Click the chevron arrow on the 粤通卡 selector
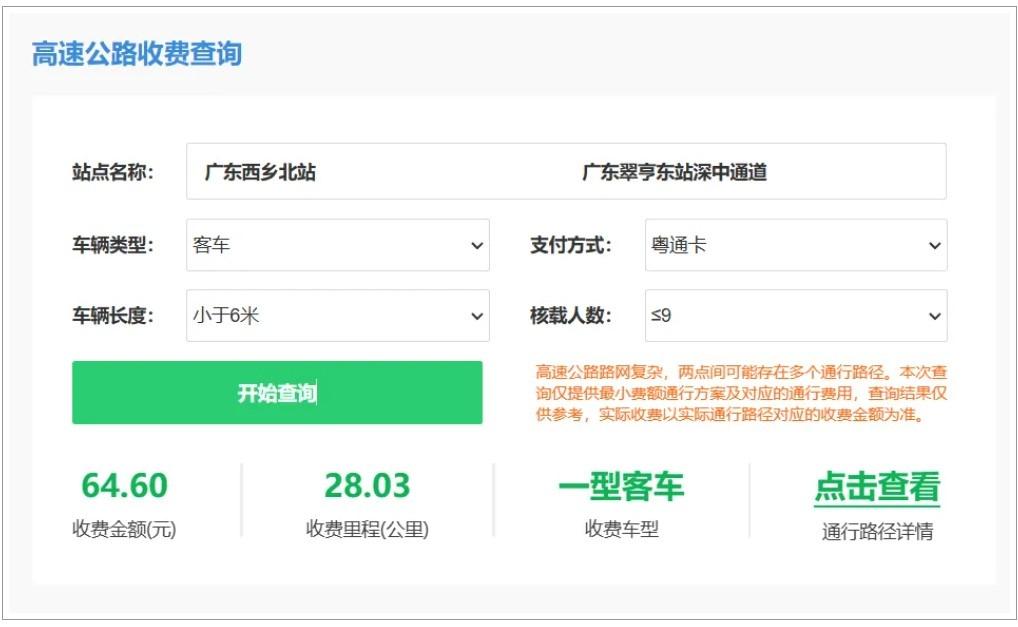Viewport: 1018px width, 627px height. coord(934,245)
